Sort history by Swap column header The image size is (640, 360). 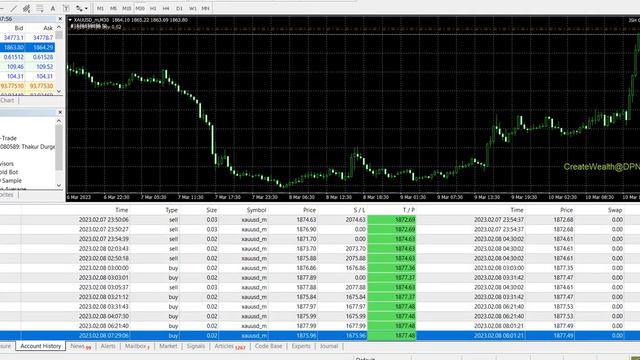point(615,210)
